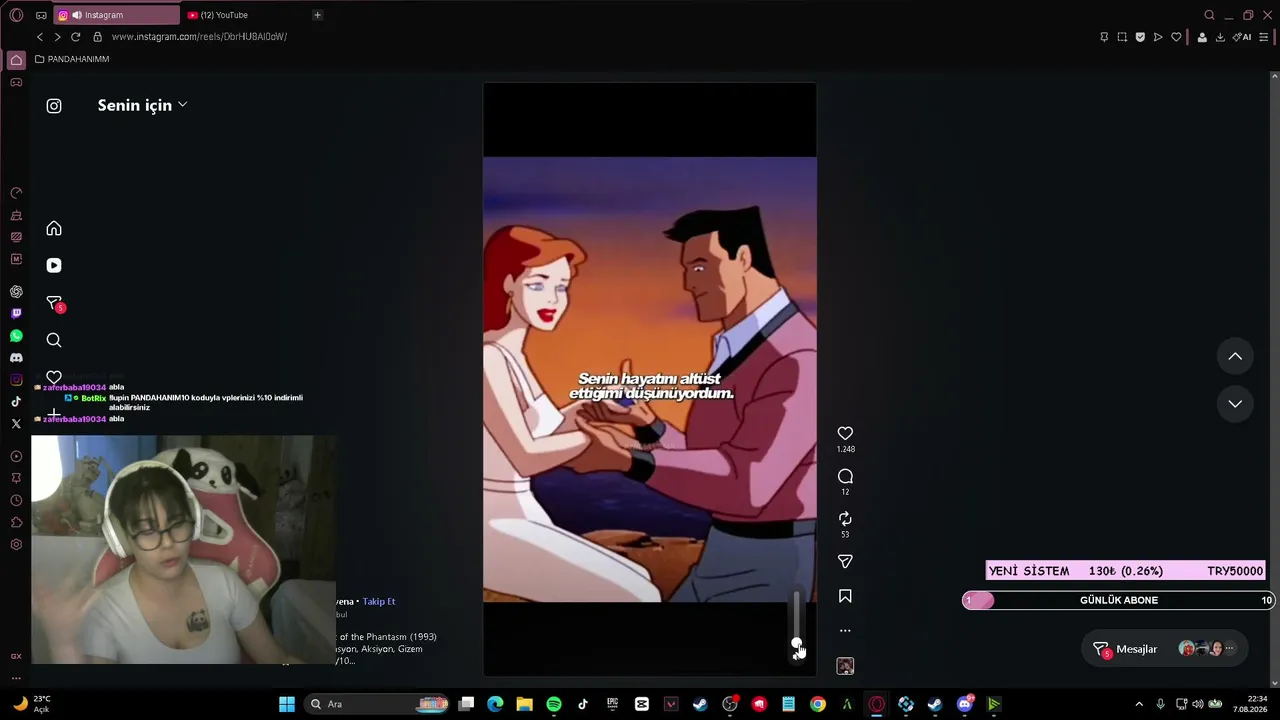Open Epic Games Launcher from the taskbar
The width and height of the screenshot is (1280, 720).
(612, 704)
